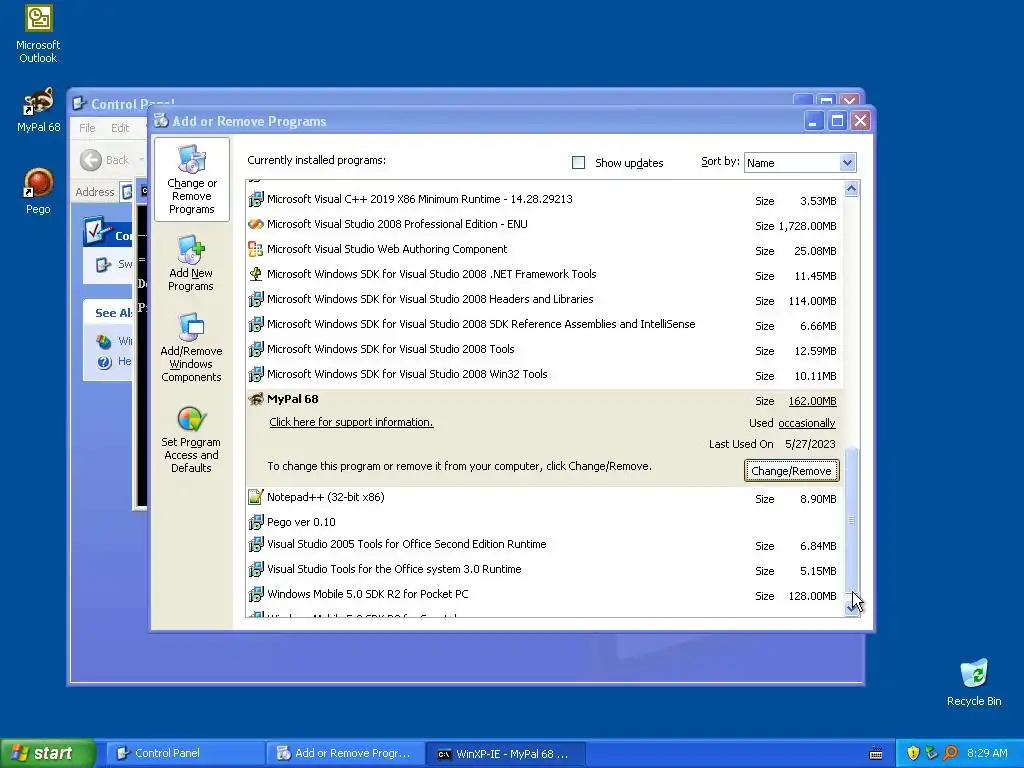
Task: Click the security shield tray icon
Action: pyautogui.click(x=913, y=753)
